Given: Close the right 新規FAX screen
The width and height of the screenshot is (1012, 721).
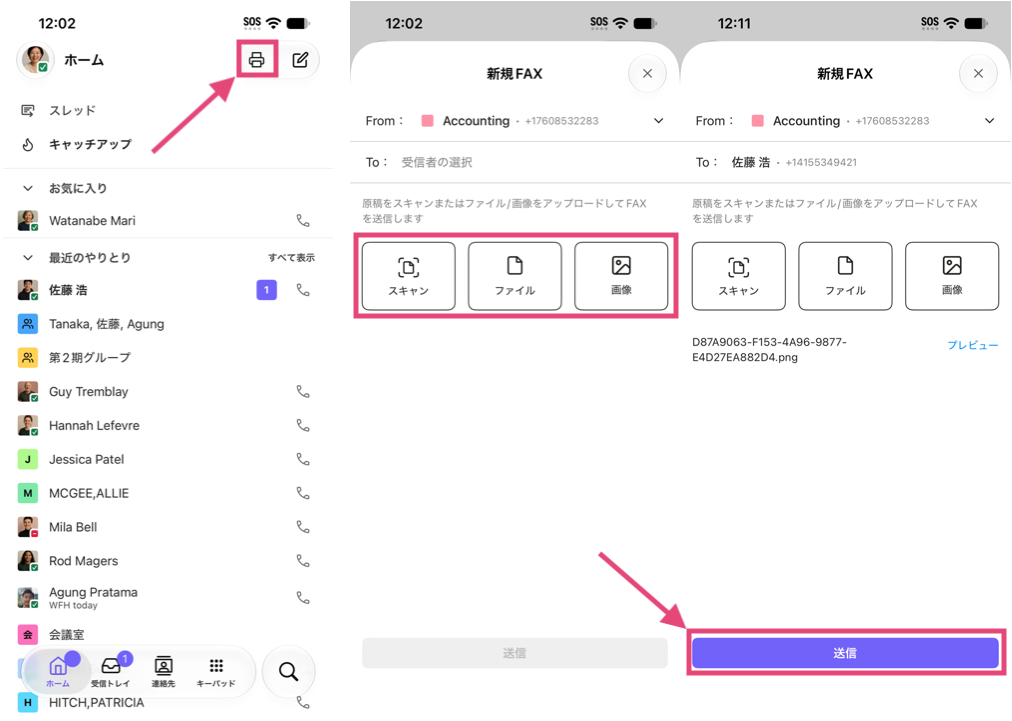Looking at the screenshot, I should coord(978,74).
